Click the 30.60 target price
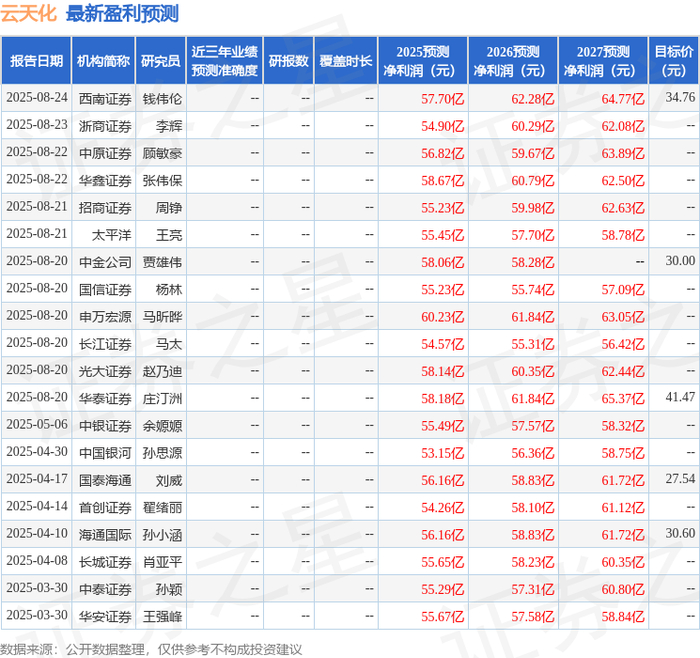700x658 pixels. click(x=680, y=533)
